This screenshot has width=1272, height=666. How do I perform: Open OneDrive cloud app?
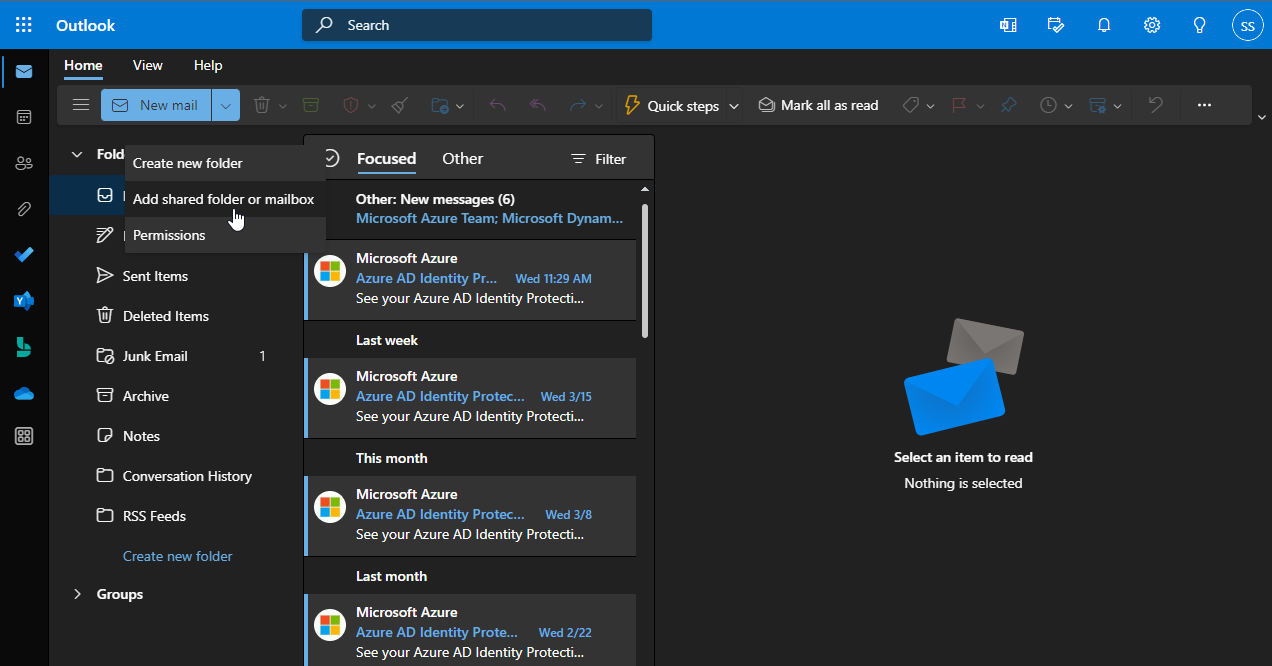24,394
